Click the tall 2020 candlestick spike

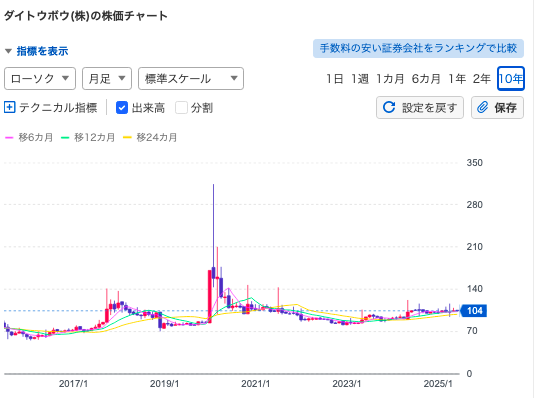pos(214,232)
